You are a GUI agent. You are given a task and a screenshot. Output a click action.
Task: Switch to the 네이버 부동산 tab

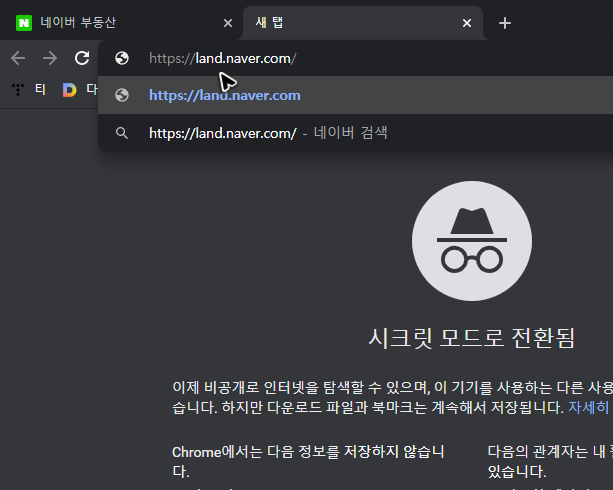click(121, 23)
